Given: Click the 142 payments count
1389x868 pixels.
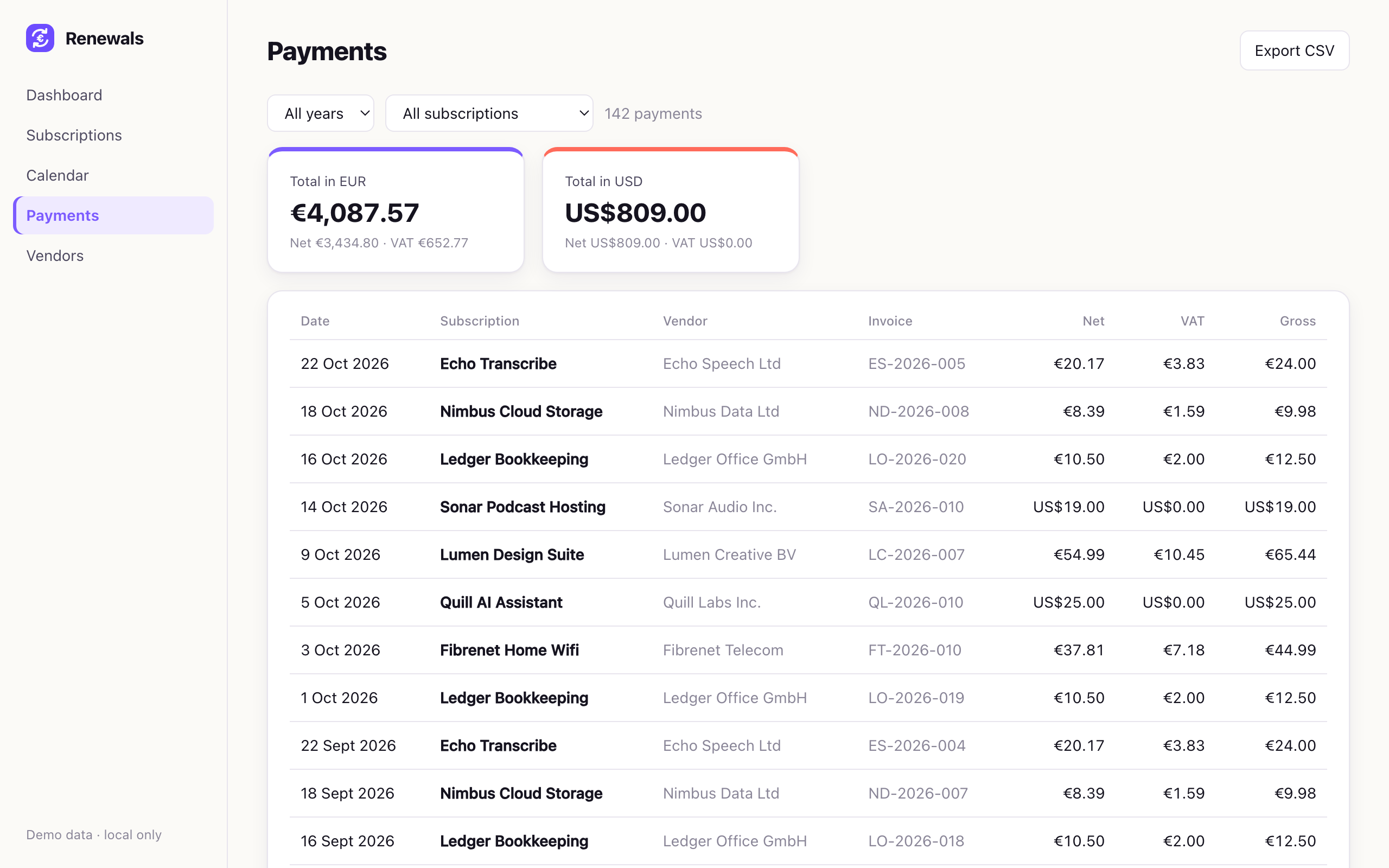Looking at the screenshot, I should click(x=653, y=113).
